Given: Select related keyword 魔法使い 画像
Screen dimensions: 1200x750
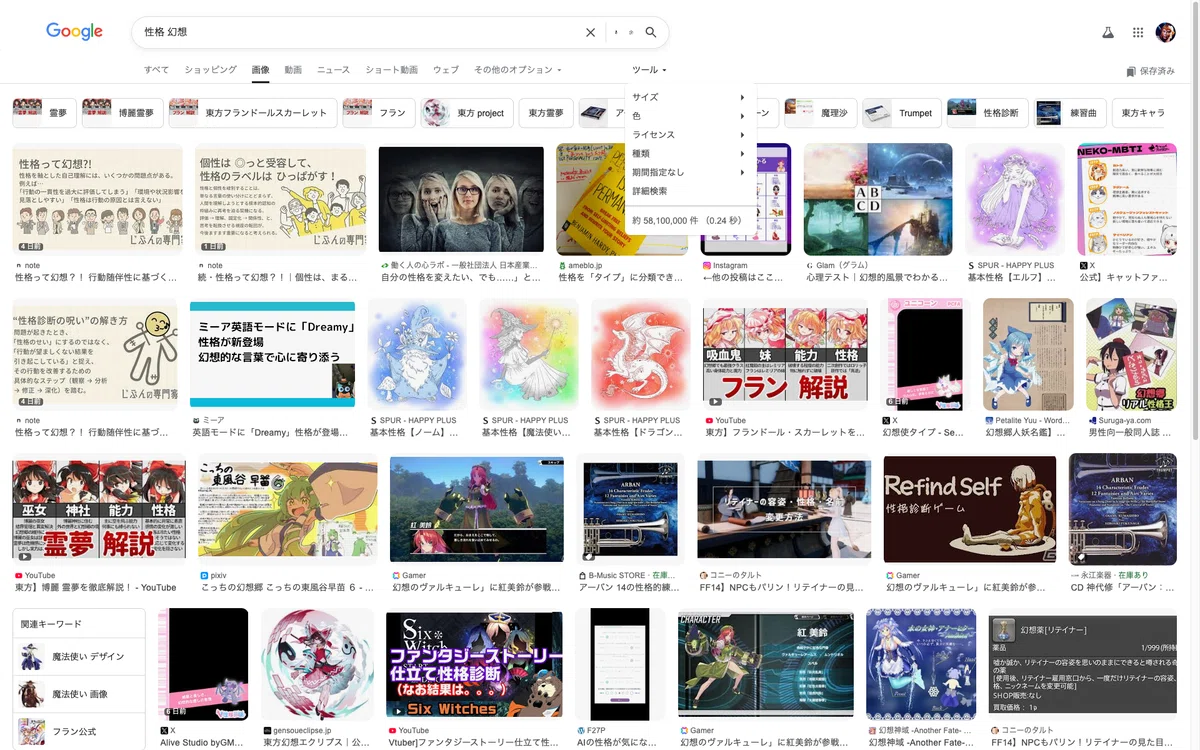Looking at the screenshot, I should [79, 694].
